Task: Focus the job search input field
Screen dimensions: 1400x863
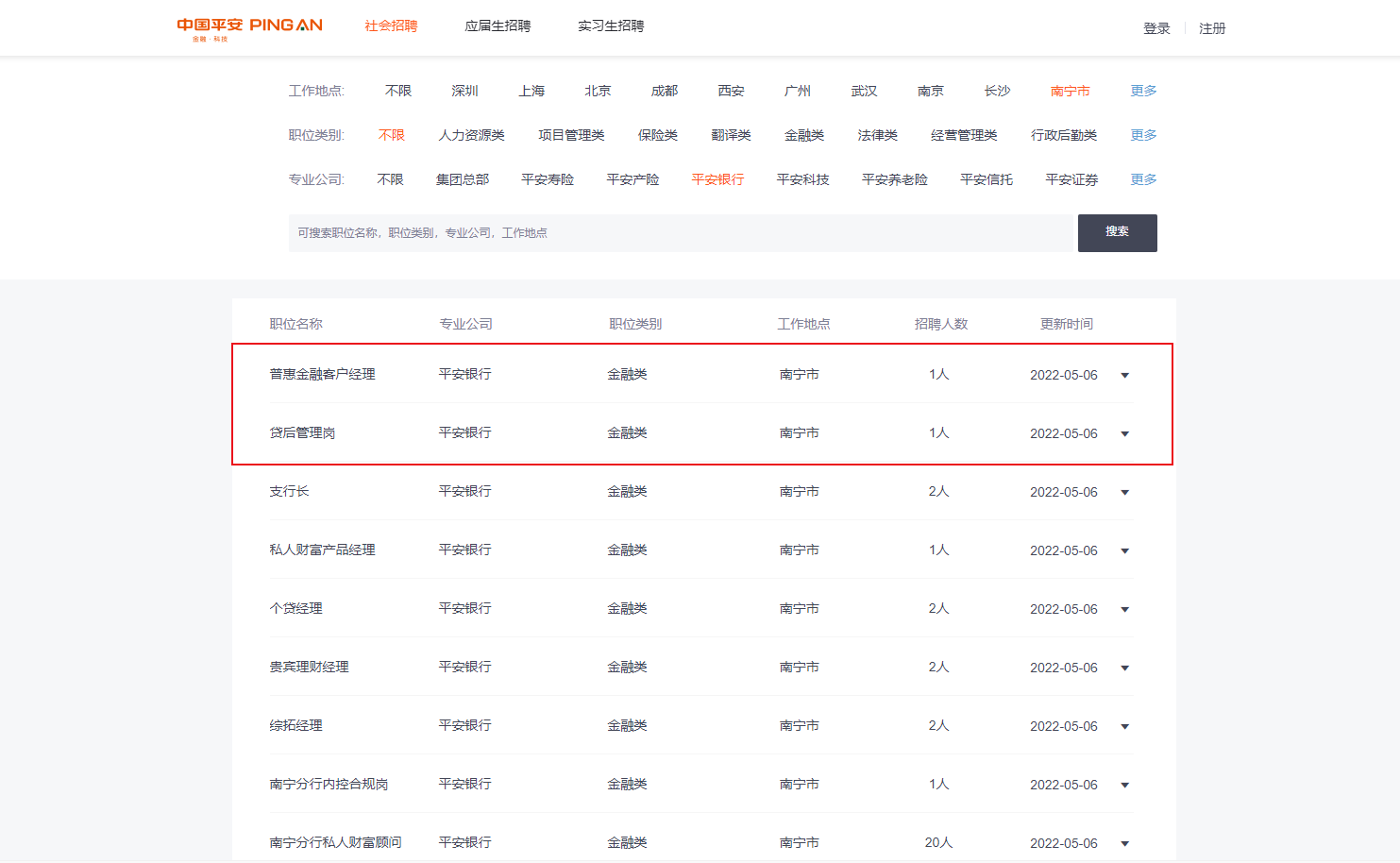Action: (683, 233)
